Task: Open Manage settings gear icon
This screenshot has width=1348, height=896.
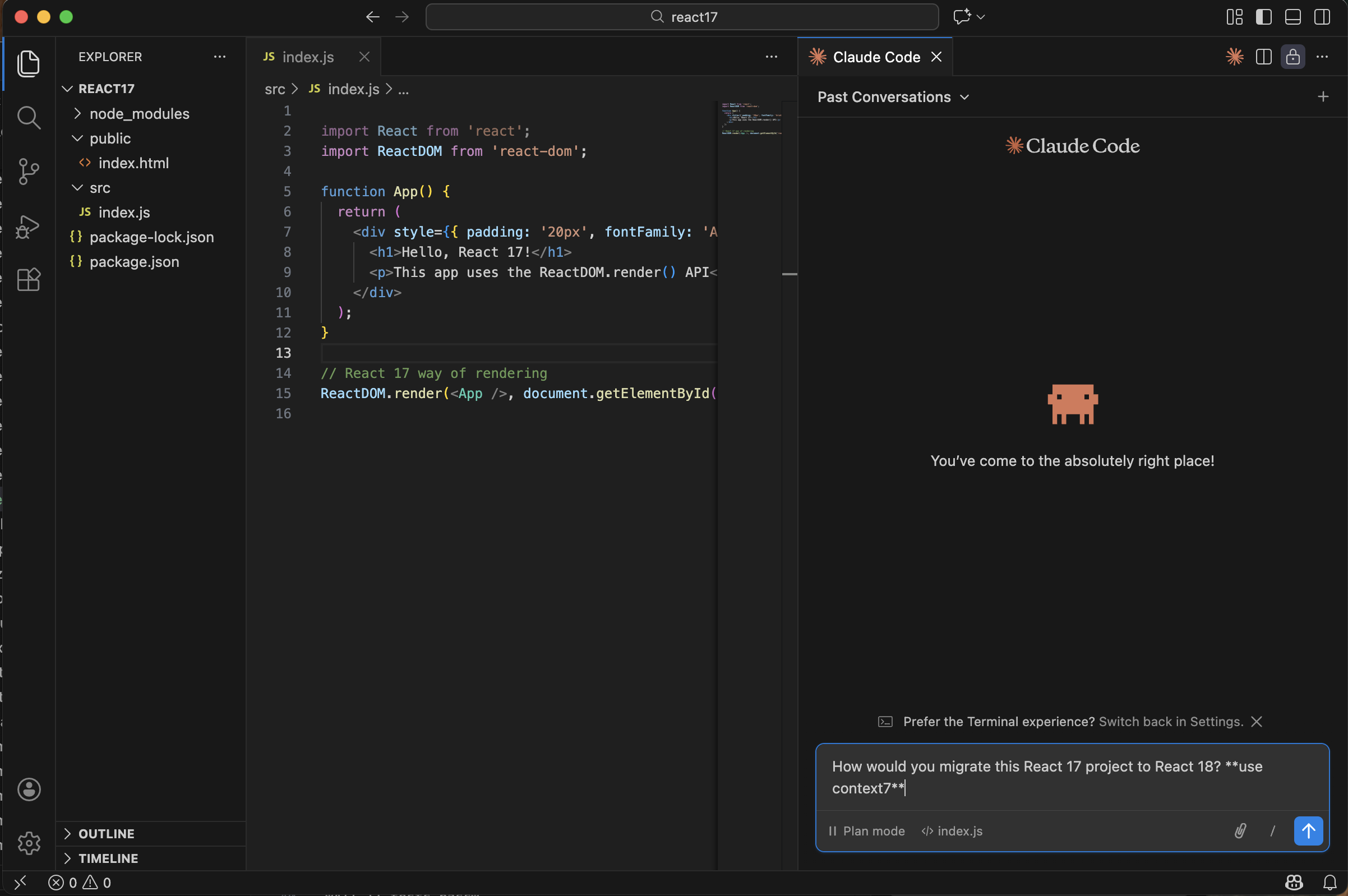Action: click(28, 843)
